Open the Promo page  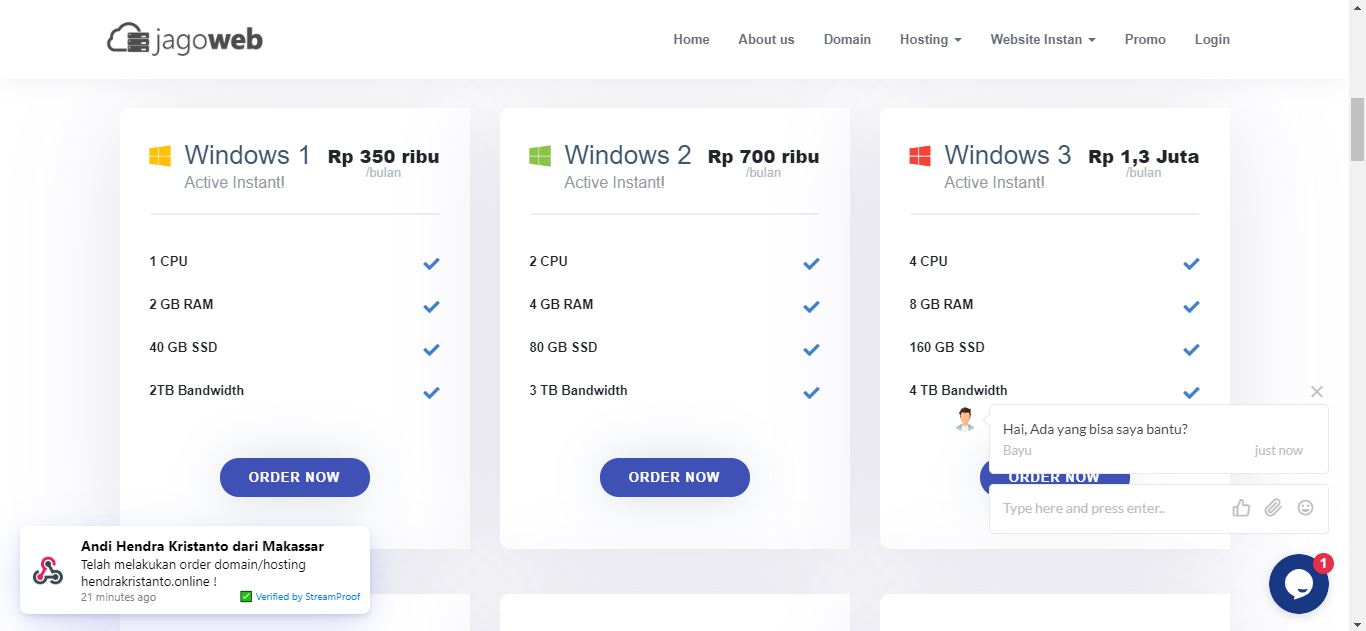coord(1145,39)
